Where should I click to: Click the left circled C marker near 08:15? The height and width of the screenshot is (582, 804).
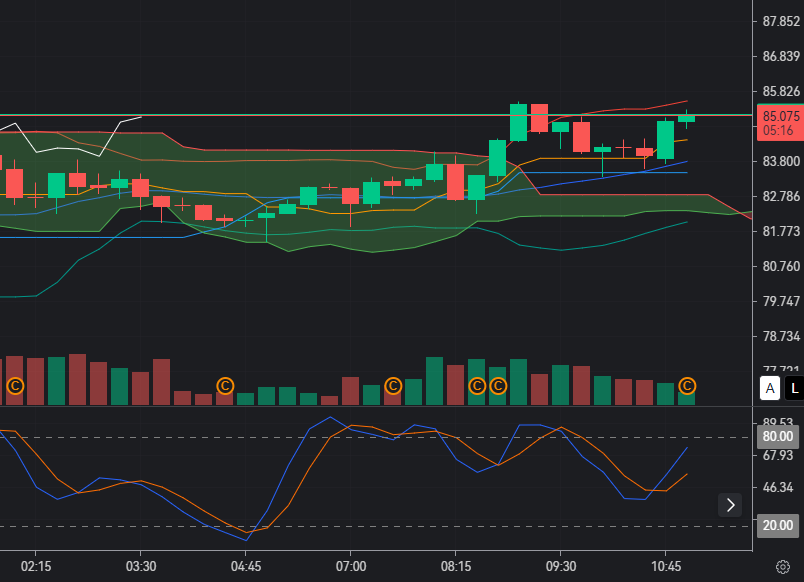477,385
